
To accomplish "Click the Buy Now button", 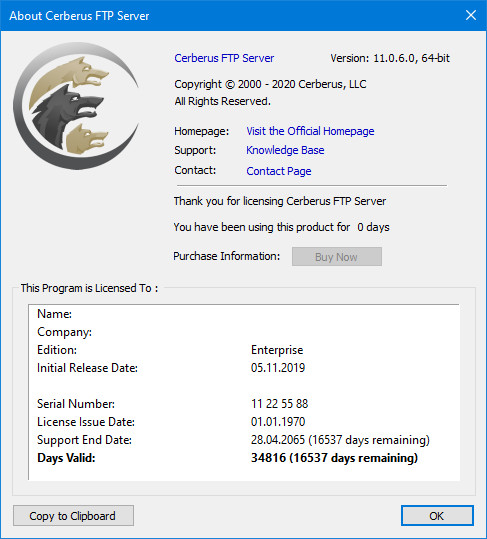I will tap(336, 257).
